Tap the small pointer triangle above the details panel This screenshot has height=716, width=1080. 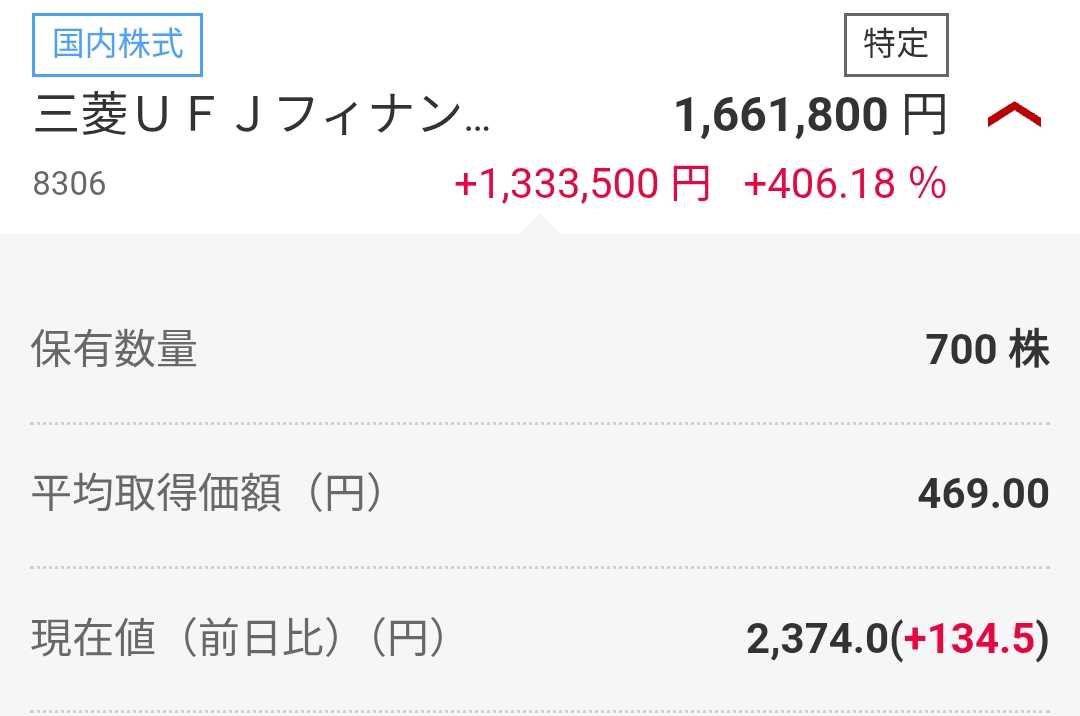[540, 225]
